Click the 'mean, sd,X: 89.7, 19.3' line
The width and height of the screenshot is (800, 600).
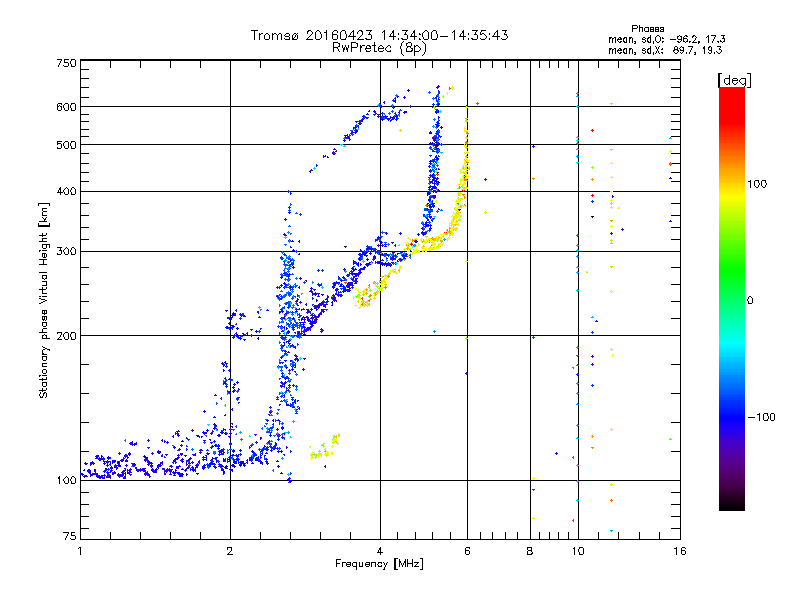pyautogui.click(x=665, y=50)
